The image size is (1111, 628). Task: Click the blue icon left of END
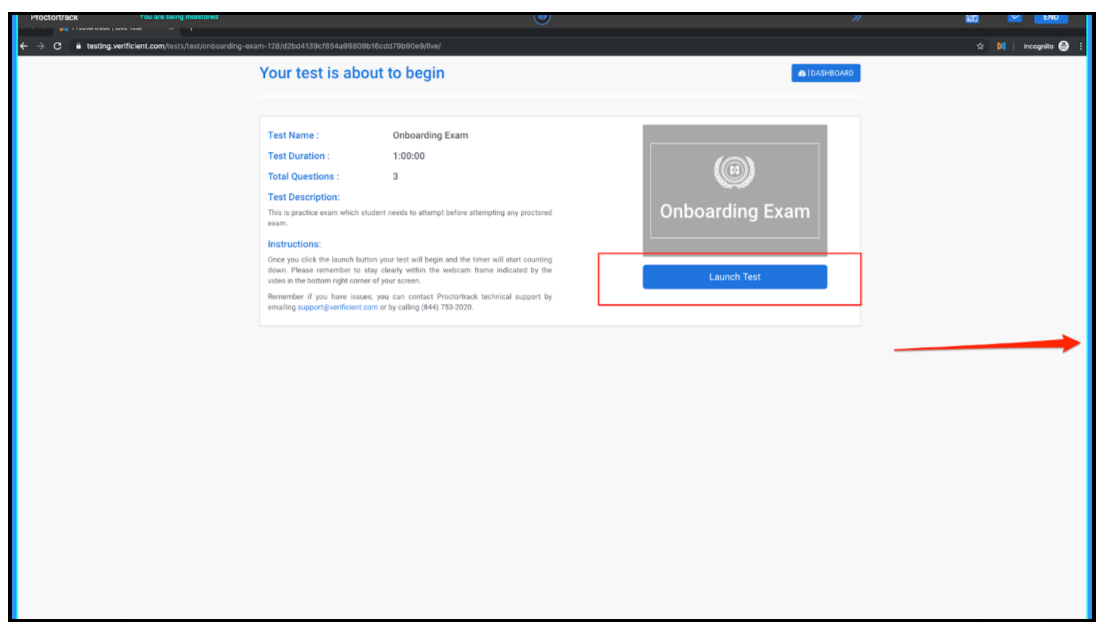pos(1015,17)
